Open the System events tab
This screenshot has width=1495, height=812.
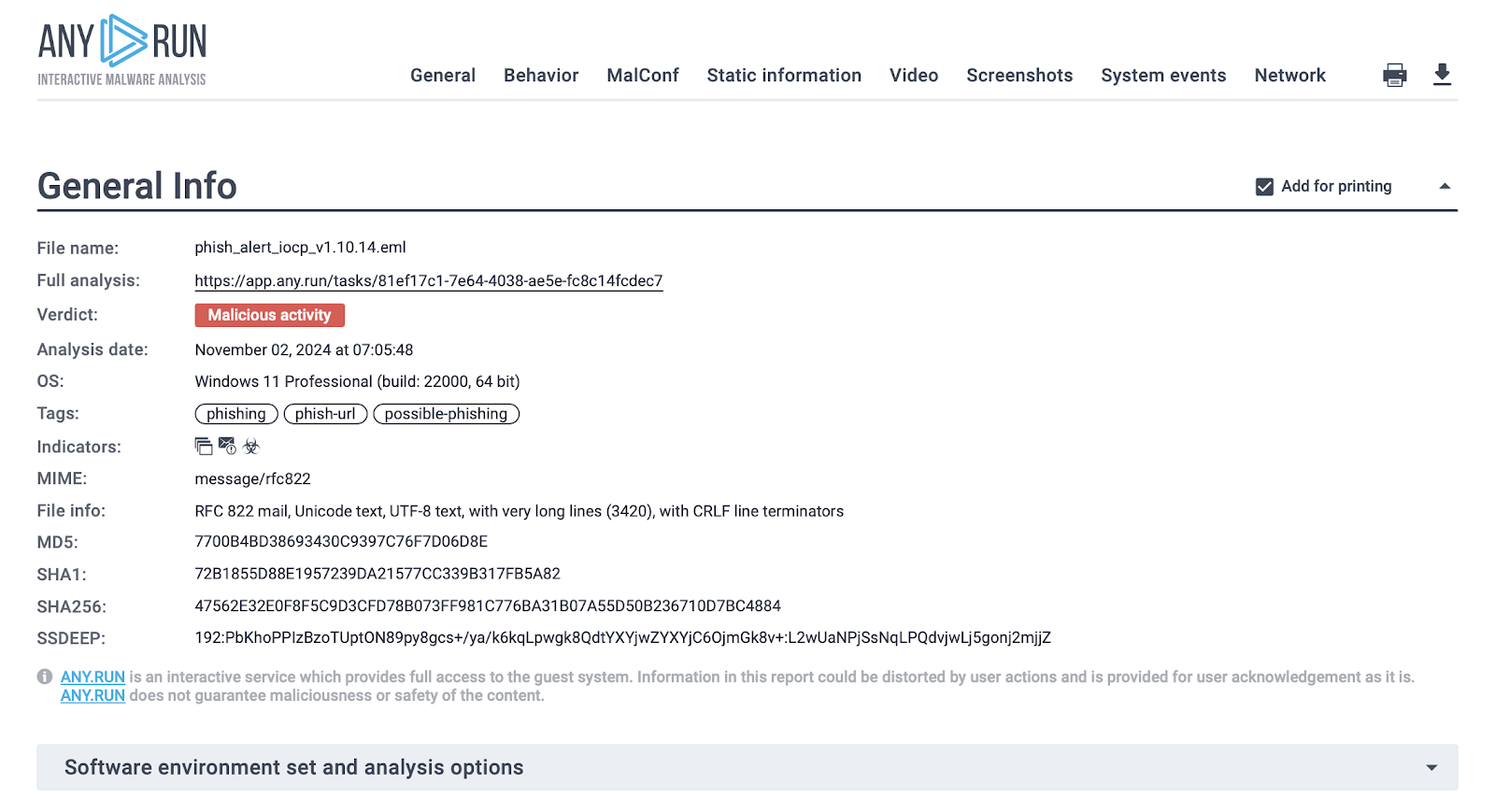click(x=1163, y=76)
